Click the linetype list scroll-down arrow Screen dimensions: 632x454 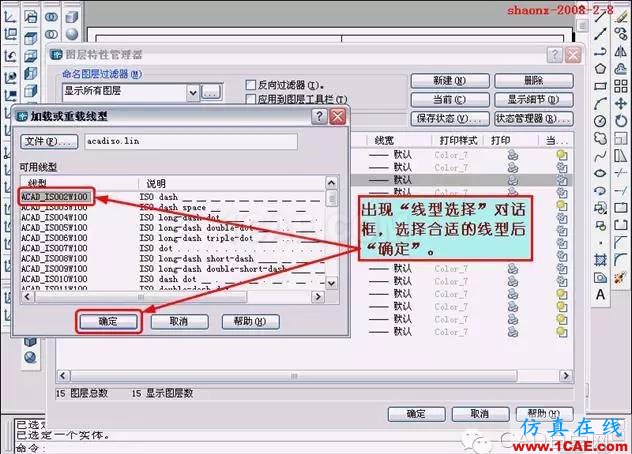point(331,283)
